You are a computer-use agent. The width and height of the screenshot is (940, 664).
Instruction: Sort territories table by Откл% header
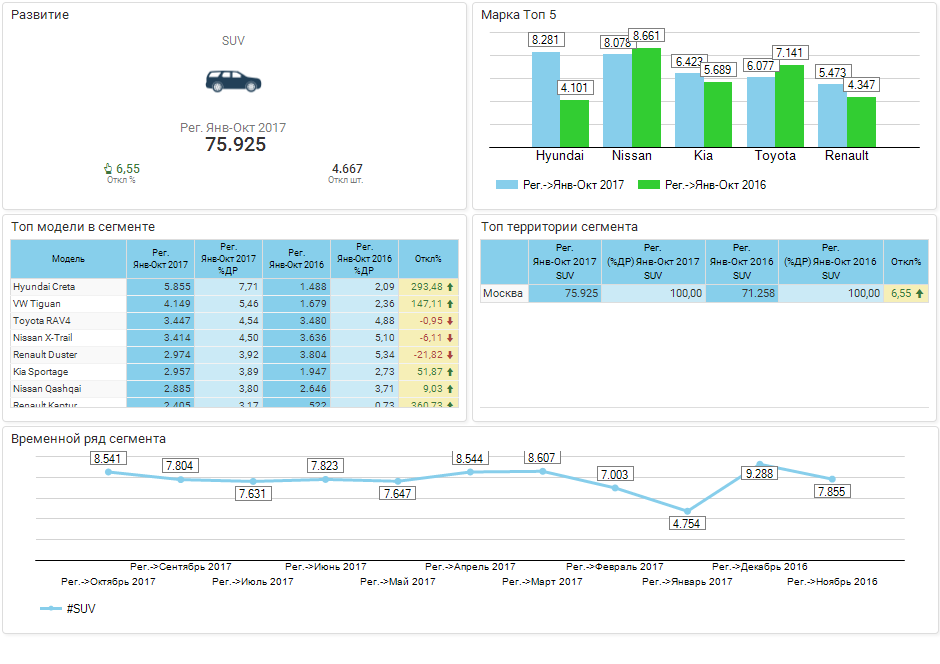coord(906,262)
